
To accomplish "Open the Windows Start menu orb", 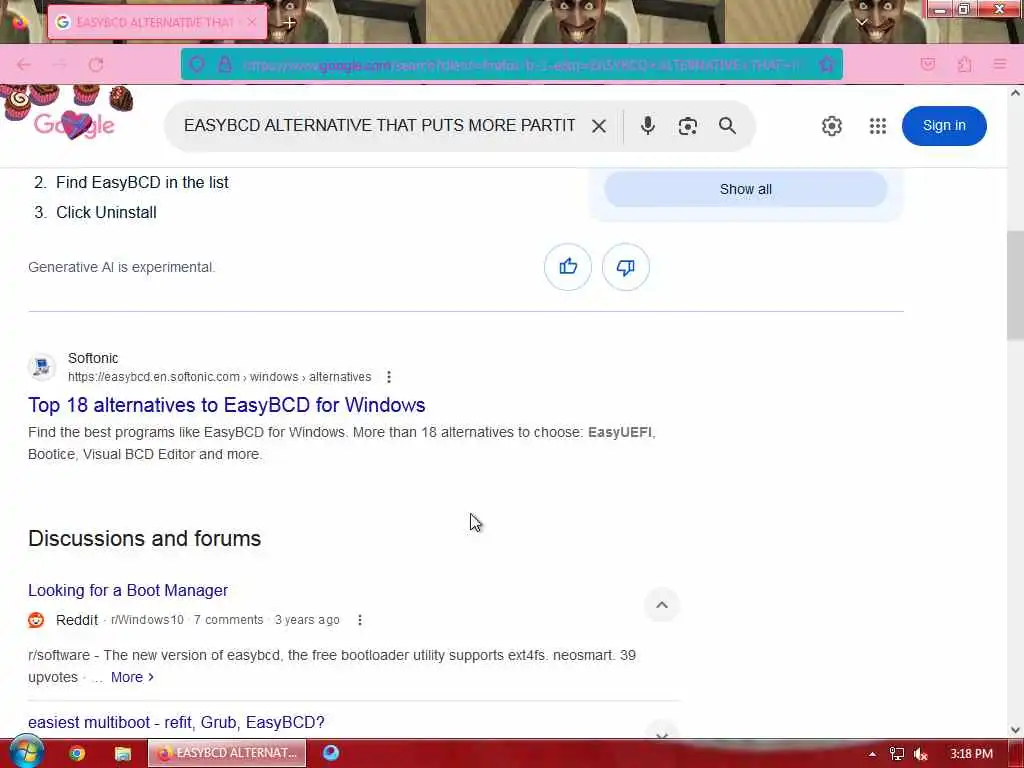I will 25,752.
